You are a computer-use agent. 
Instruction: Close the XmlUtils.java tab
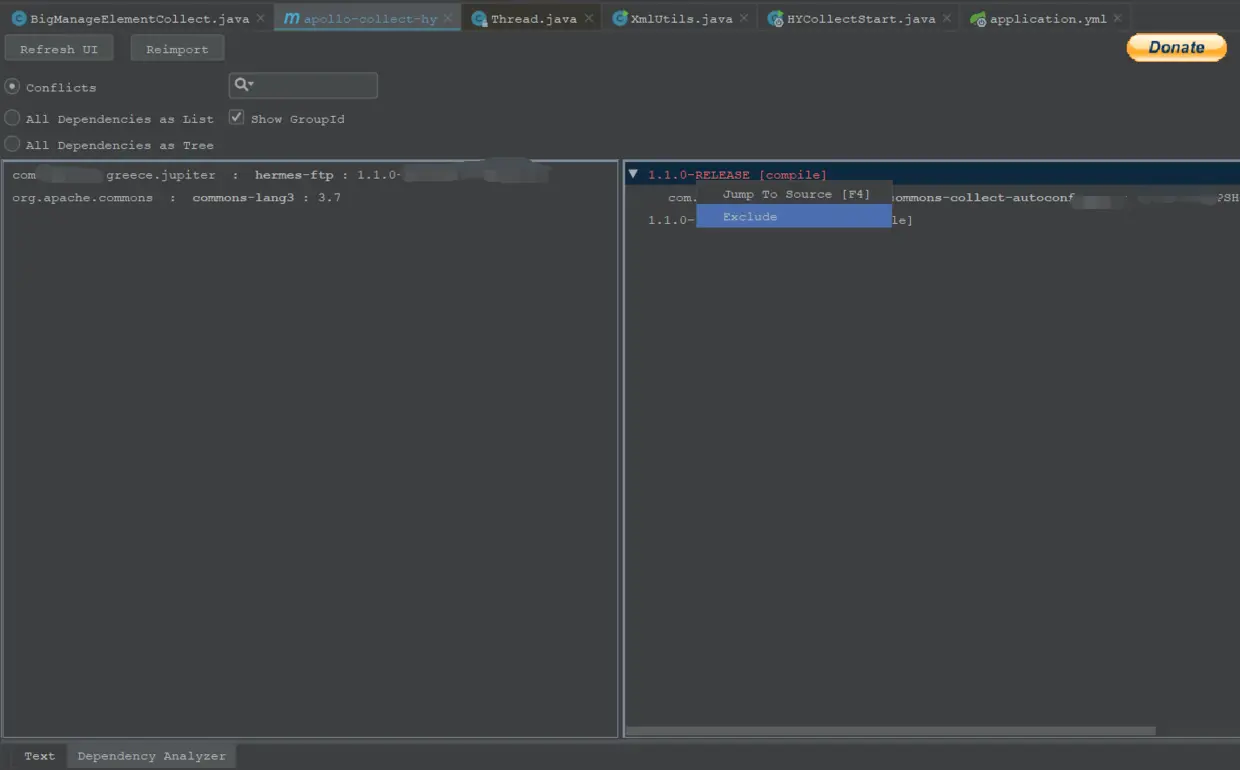(x=744, y=18)
